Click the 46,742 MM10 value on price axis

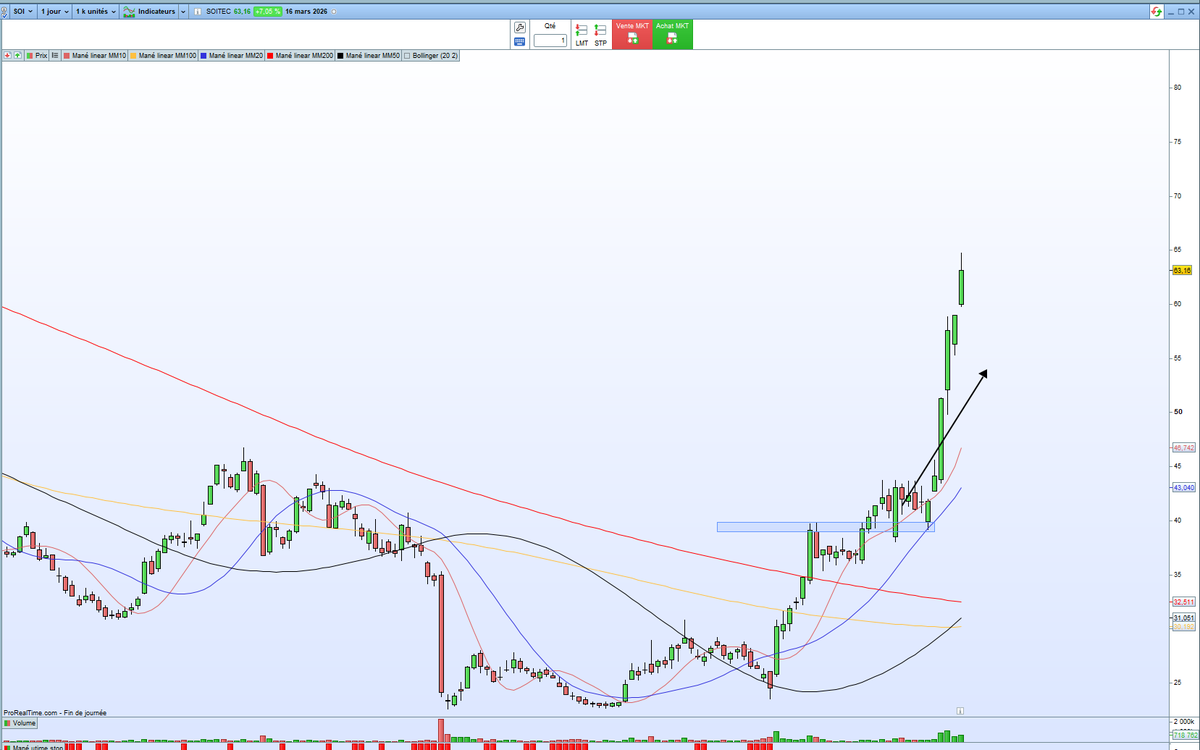(x=1183, y=448)
